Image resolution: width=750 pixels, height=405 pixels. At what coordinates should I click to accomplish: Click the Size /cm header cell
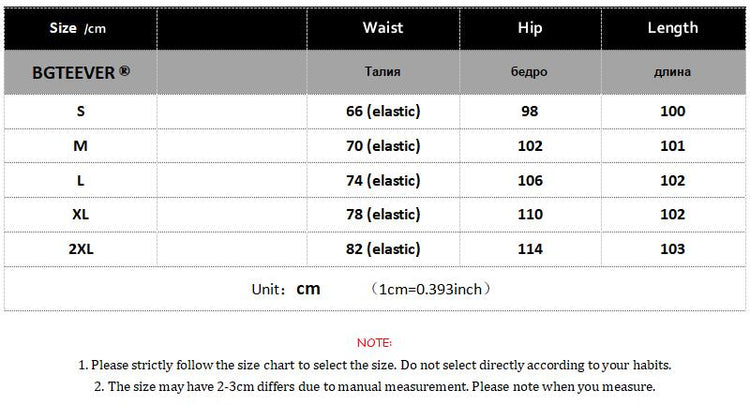[x=78, y=28]
